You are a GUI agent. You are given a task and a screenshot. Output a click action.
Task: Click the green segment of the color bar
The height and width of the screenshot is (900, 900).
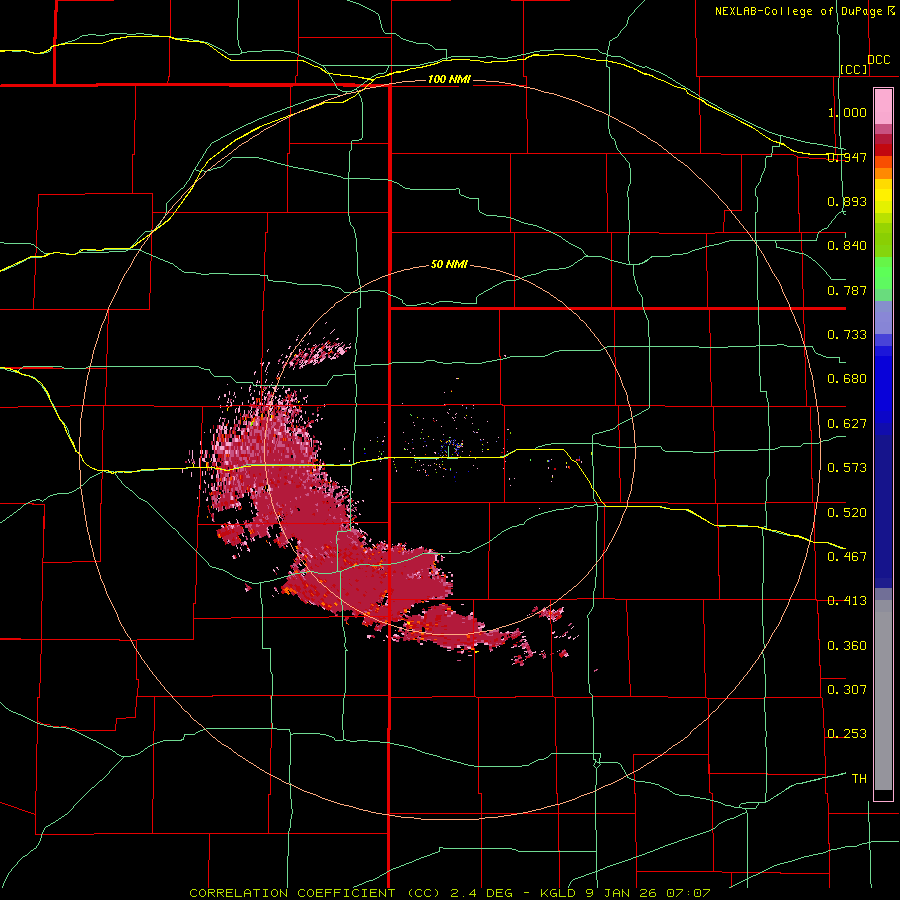click(883, 273)
